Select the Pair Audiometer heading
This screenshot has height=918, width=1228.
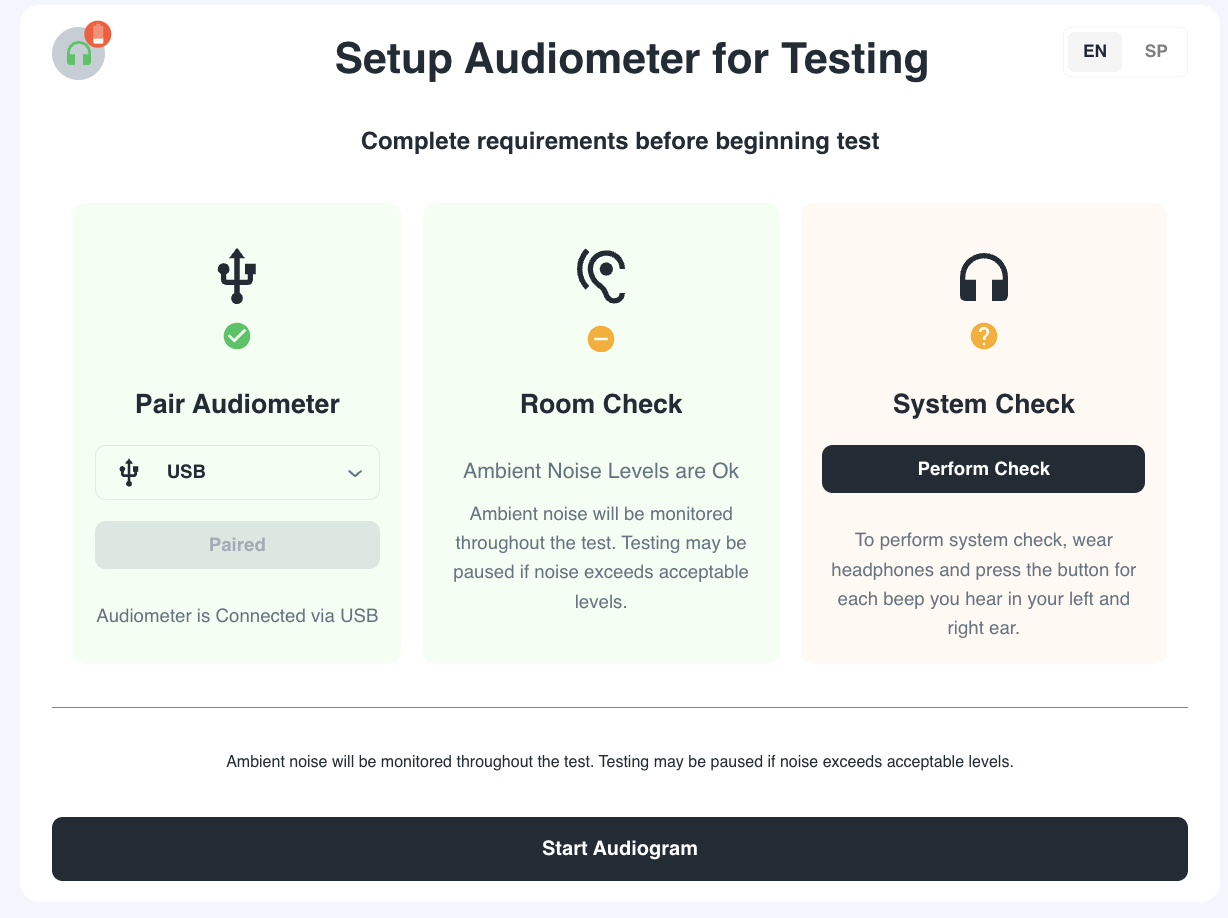pos(237,404)
